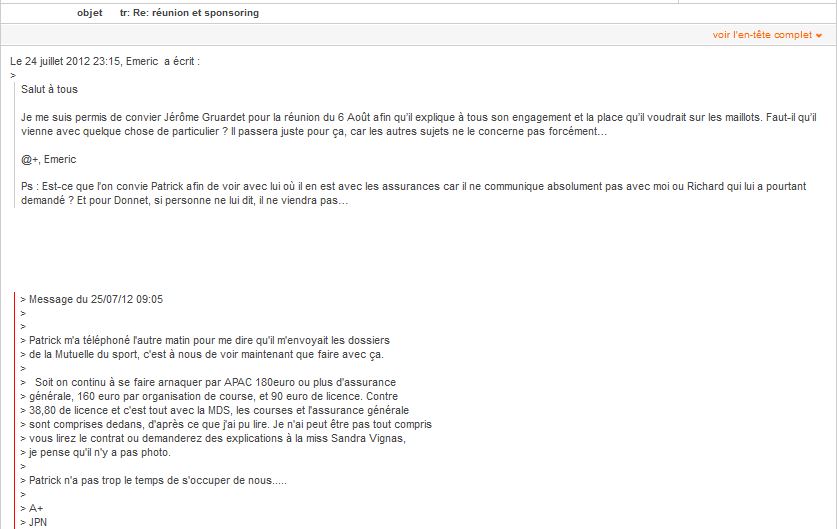This screenshot has height=529, width=837.
Task: Click the "Message du 25/07/12 09:05" line
Action: click(96, 299)
